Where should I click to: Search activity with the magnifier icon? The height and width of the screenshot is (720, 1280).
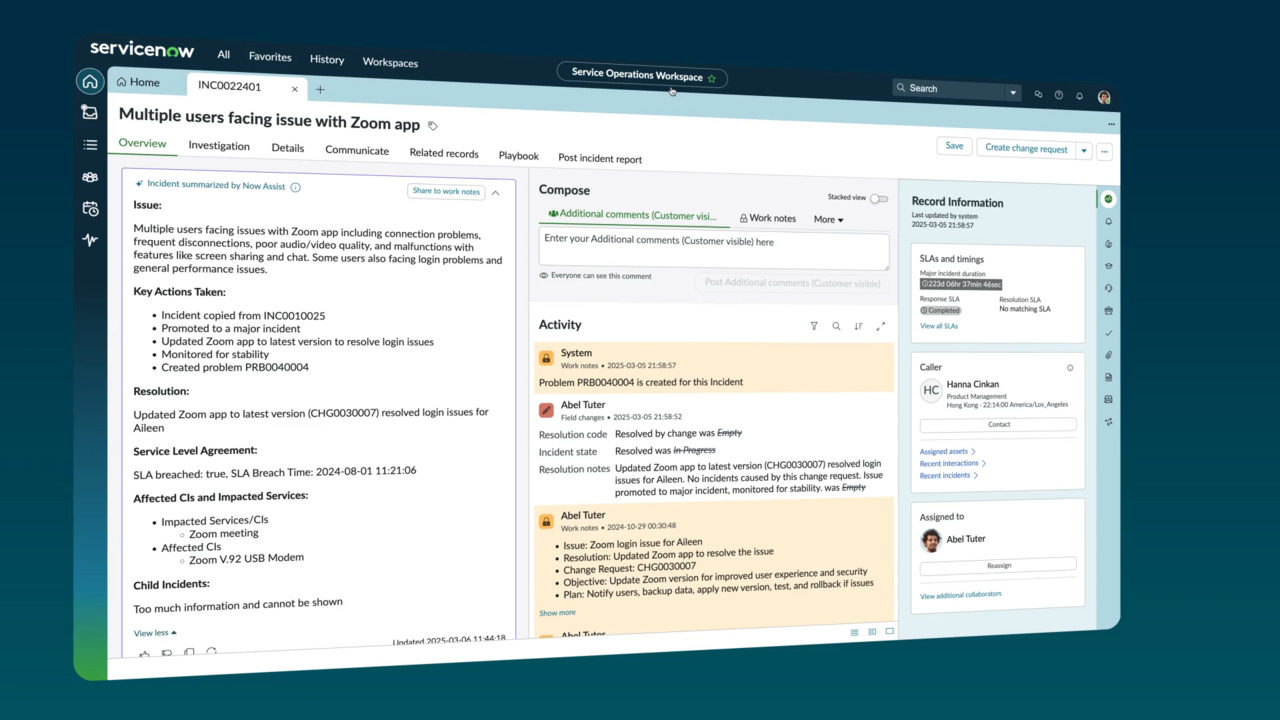[x=836, y=326]
